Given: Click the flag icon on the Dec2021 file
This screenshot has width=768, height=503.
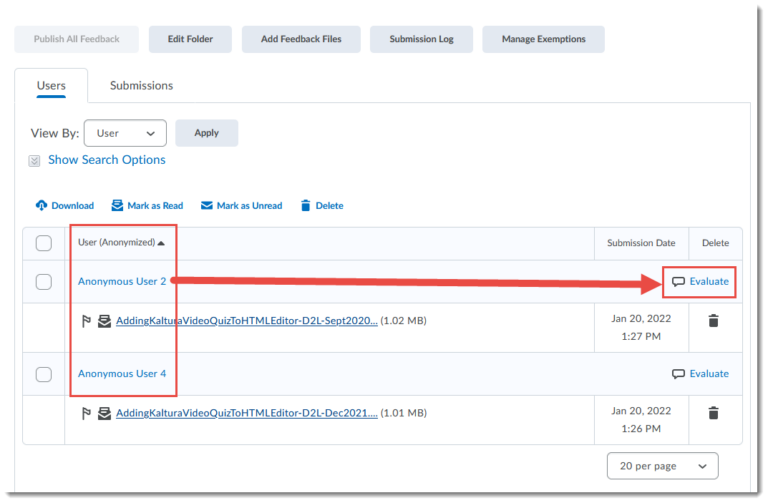Looking at the screenshot, I should (86, 412).
